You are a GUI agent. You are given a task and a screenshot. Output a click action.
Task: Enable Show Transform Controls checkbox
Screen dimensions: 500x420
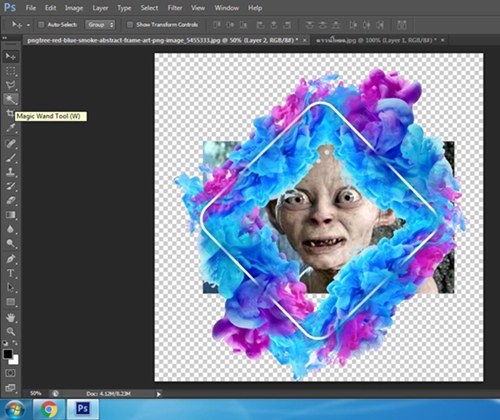pos(130,25)
